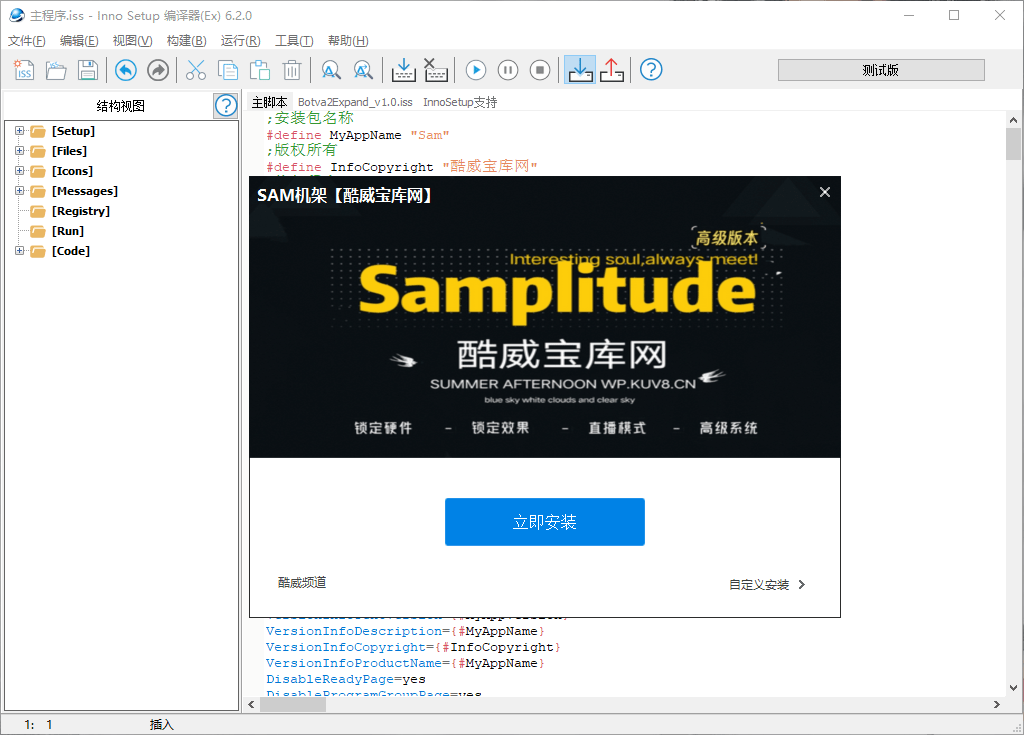Click the VersionInfoProductName code line

coord(405,663)
